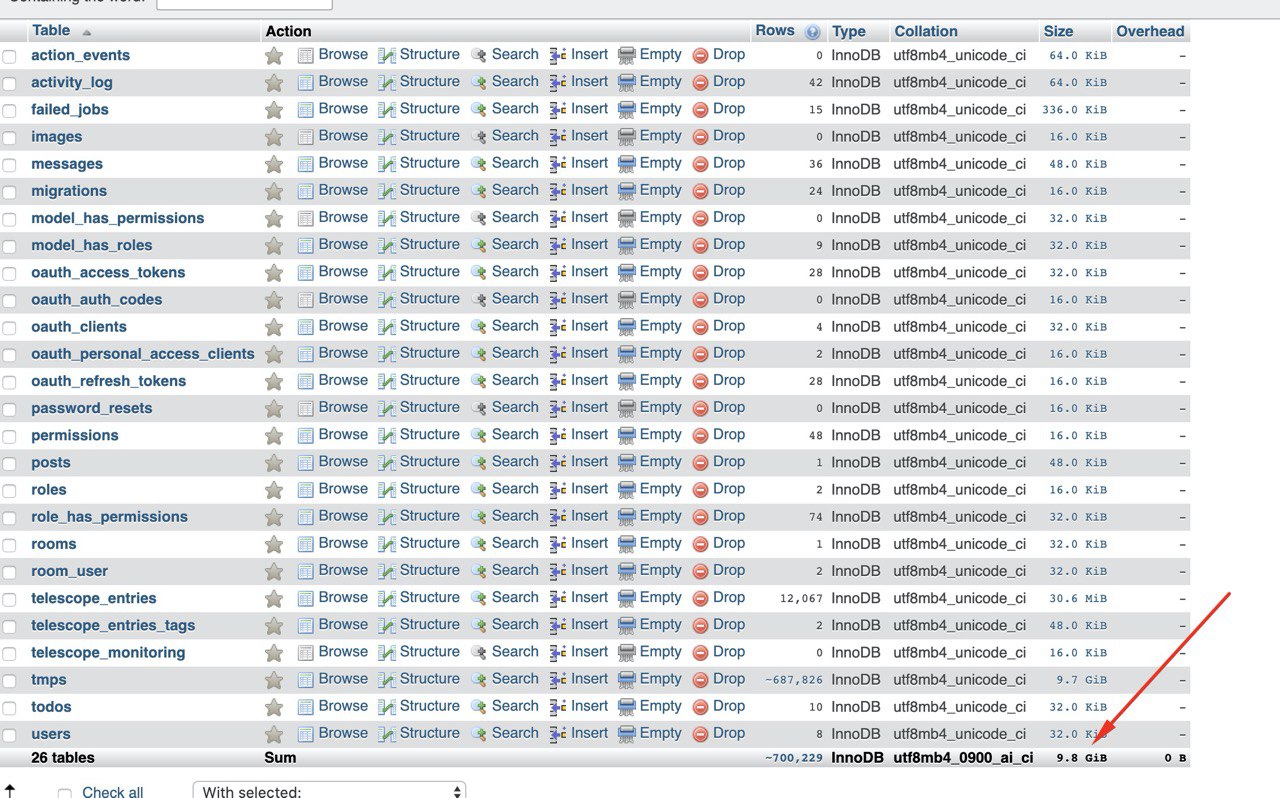The width and height of the screenshot is (1280, 798).
Task: Click Empty icon in todos row
Action: click(627, 707)
